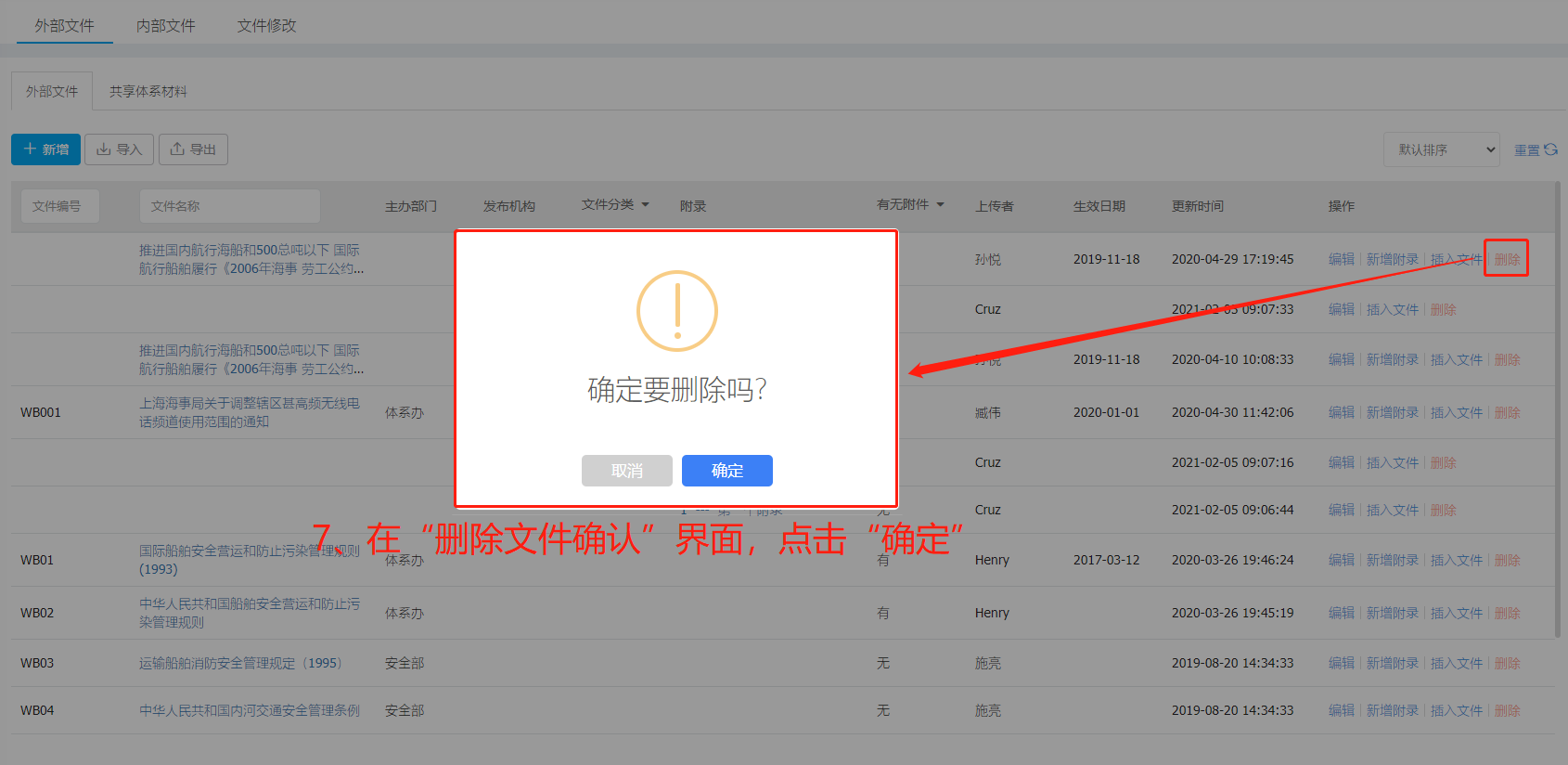Click 编辑 in the 2020-04-29 17:19:45 row
Viewport: 1568px width, 765px height.
1341,259
